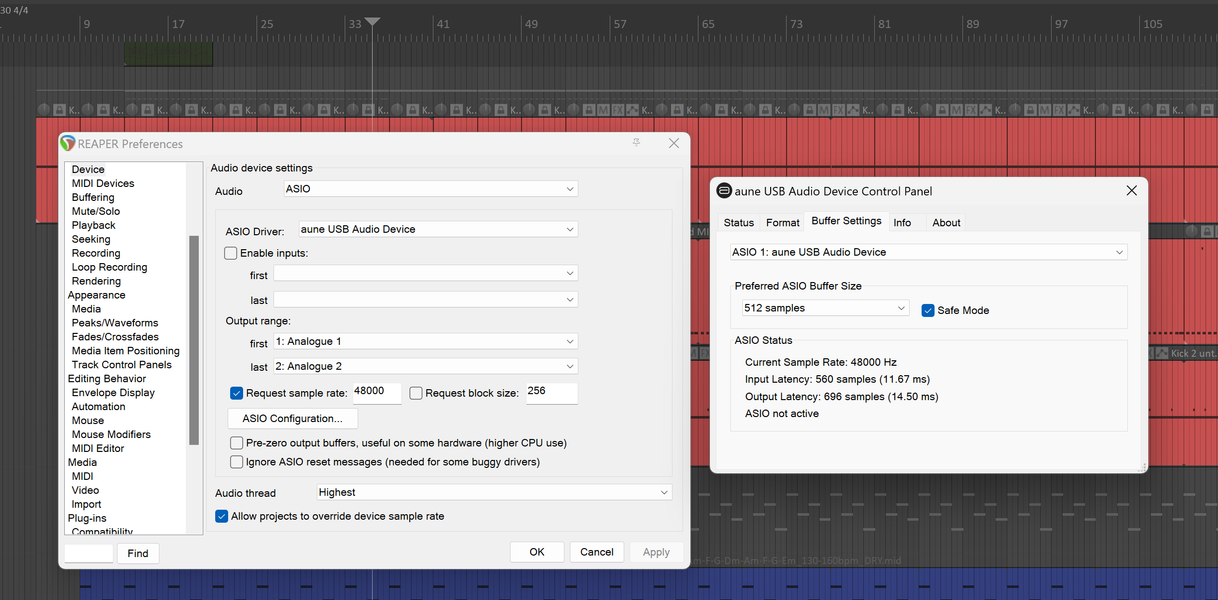The height and width of the screenshot is (600, 1218).
Task: Click OK in REAPER Preferences
Action: click(x=537, y=552)
